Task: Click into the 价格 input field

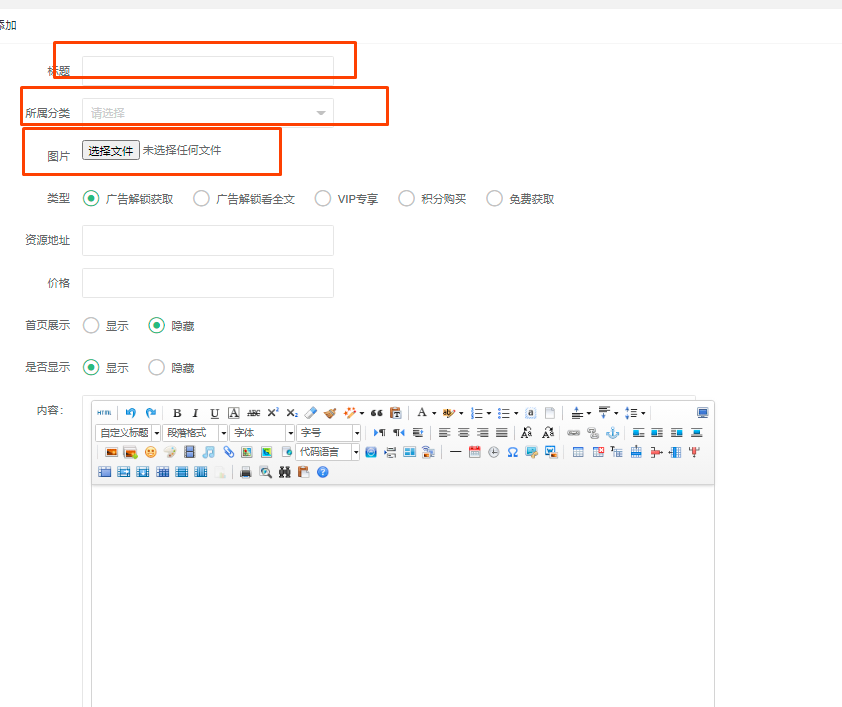Action: (x=208, y=283)
